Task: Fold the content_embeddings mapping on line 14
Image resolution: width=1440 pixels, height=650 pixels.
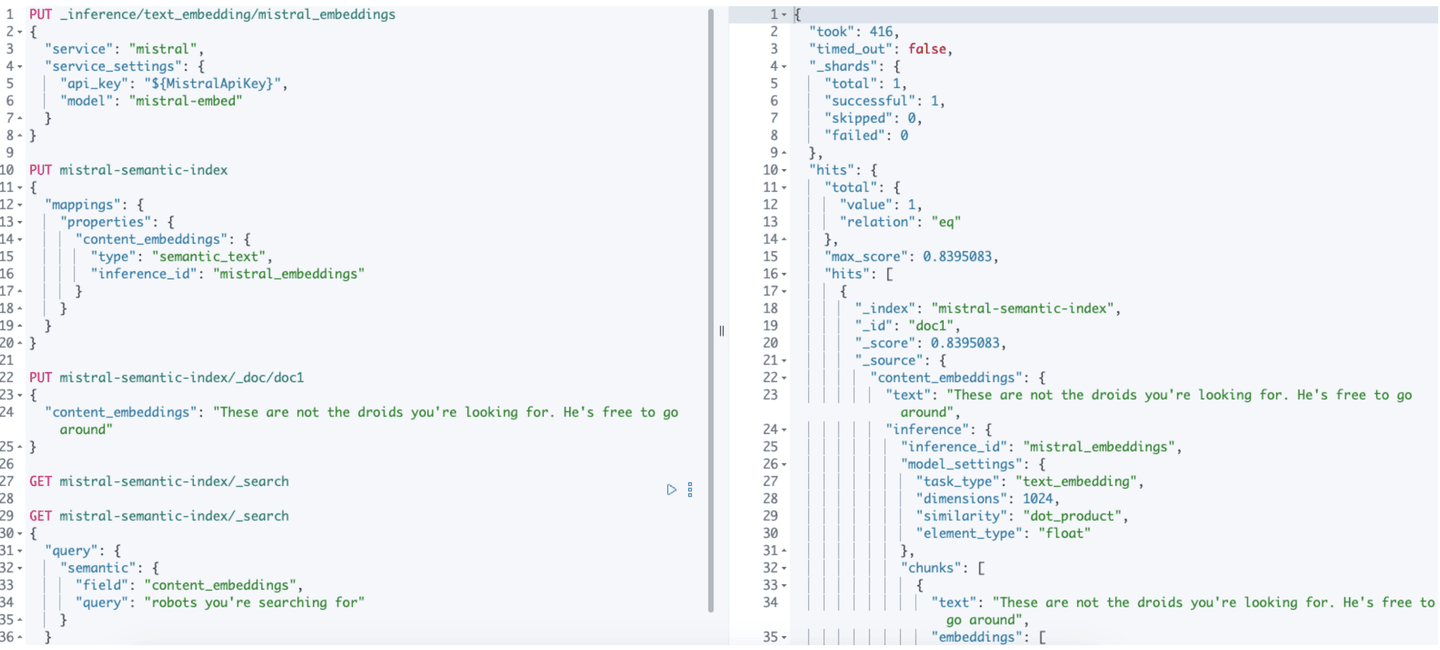Action: tap(21, 239)
